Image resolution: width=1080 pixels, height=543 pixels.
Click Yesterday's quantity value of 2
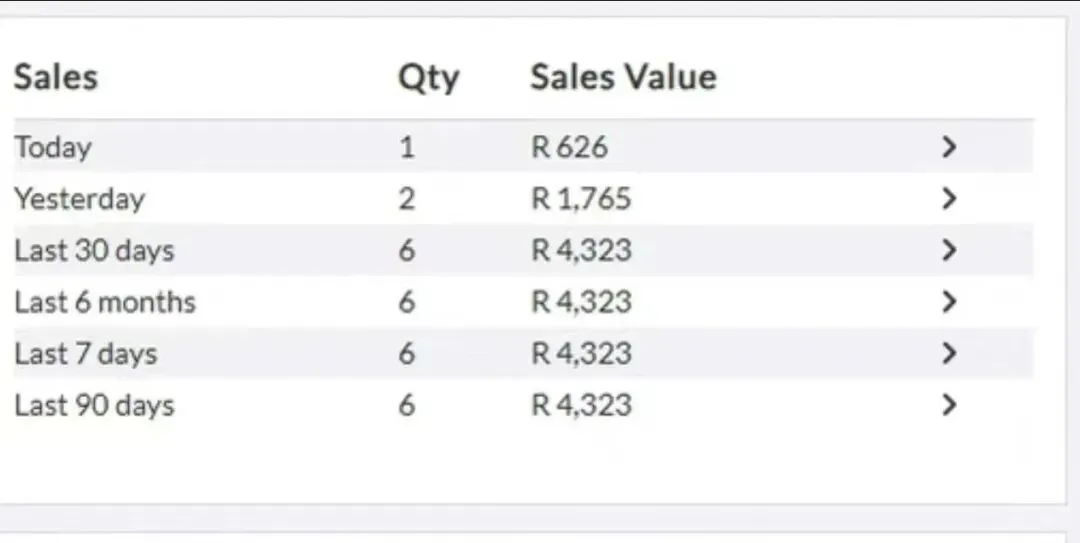coord(406,199)
